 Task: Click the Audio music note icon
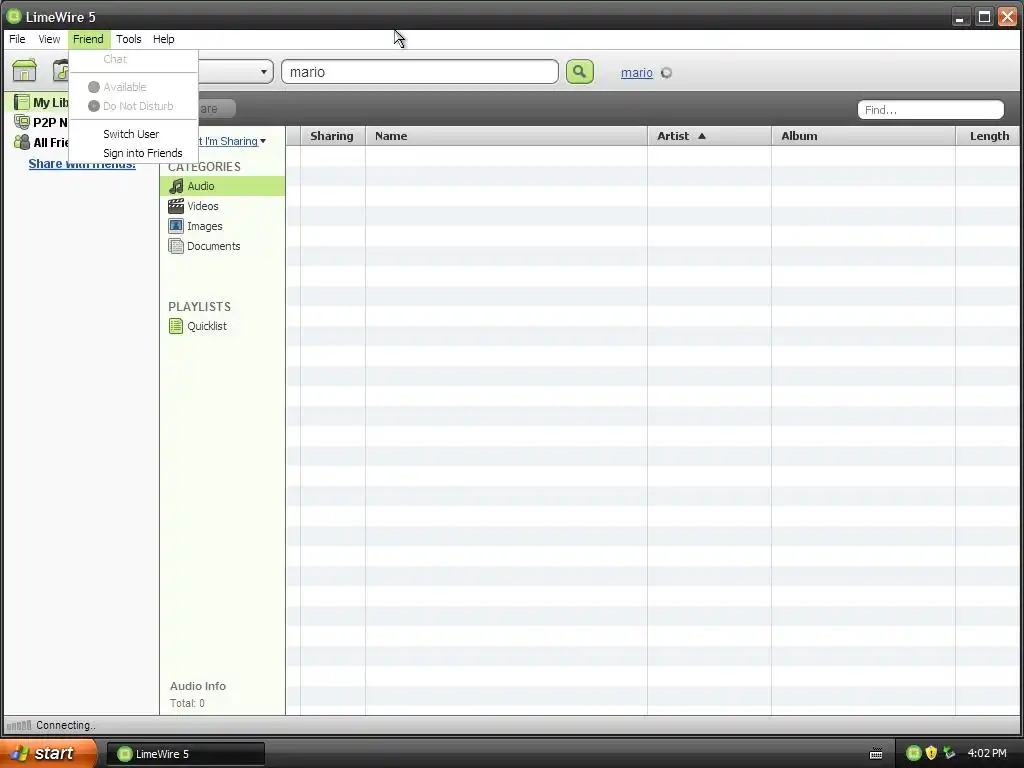pos(176,186)
